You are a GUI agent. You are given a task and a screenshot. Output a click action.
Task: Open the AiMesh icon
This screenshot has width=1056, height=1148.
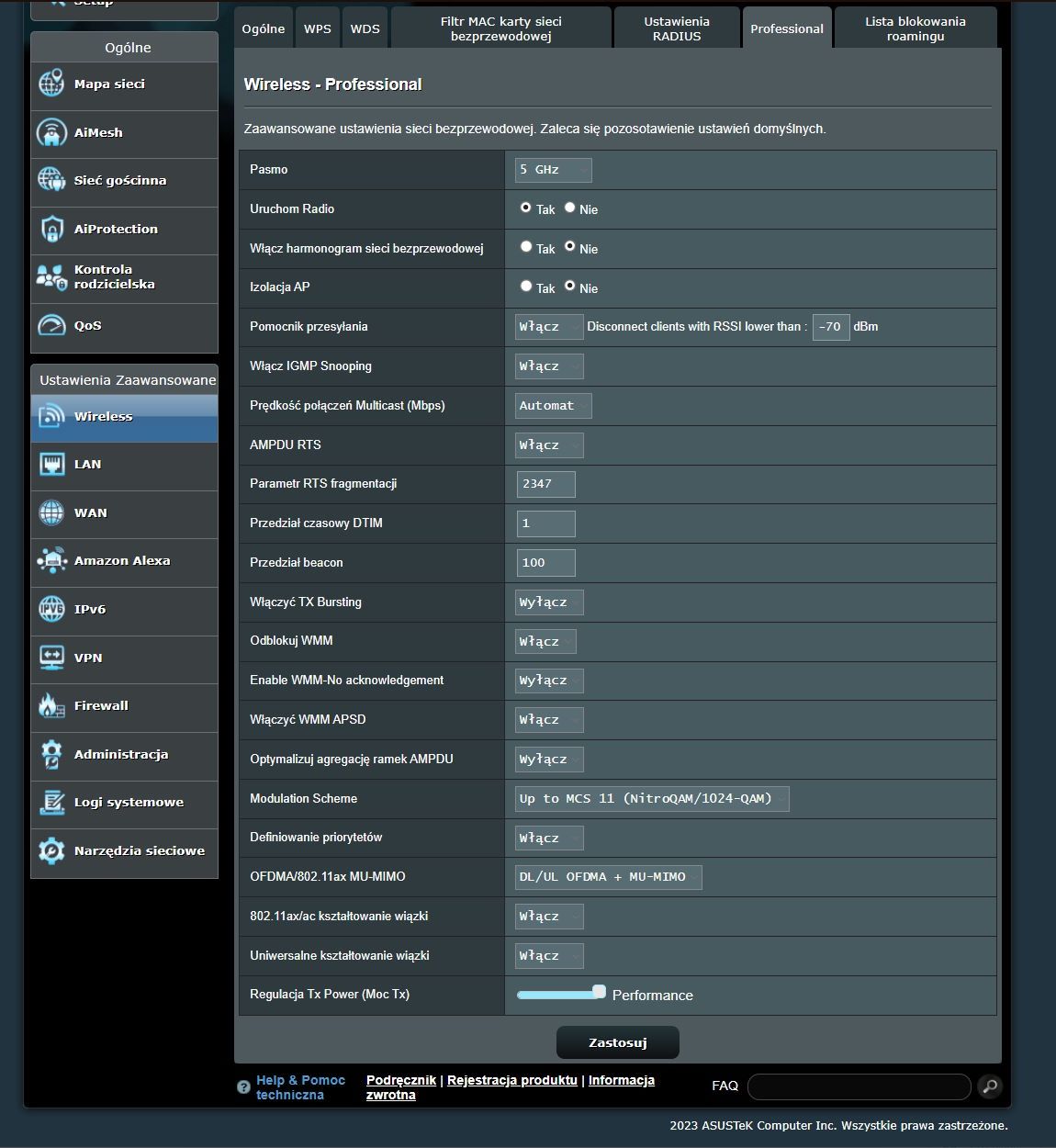[x=51, y=132]
